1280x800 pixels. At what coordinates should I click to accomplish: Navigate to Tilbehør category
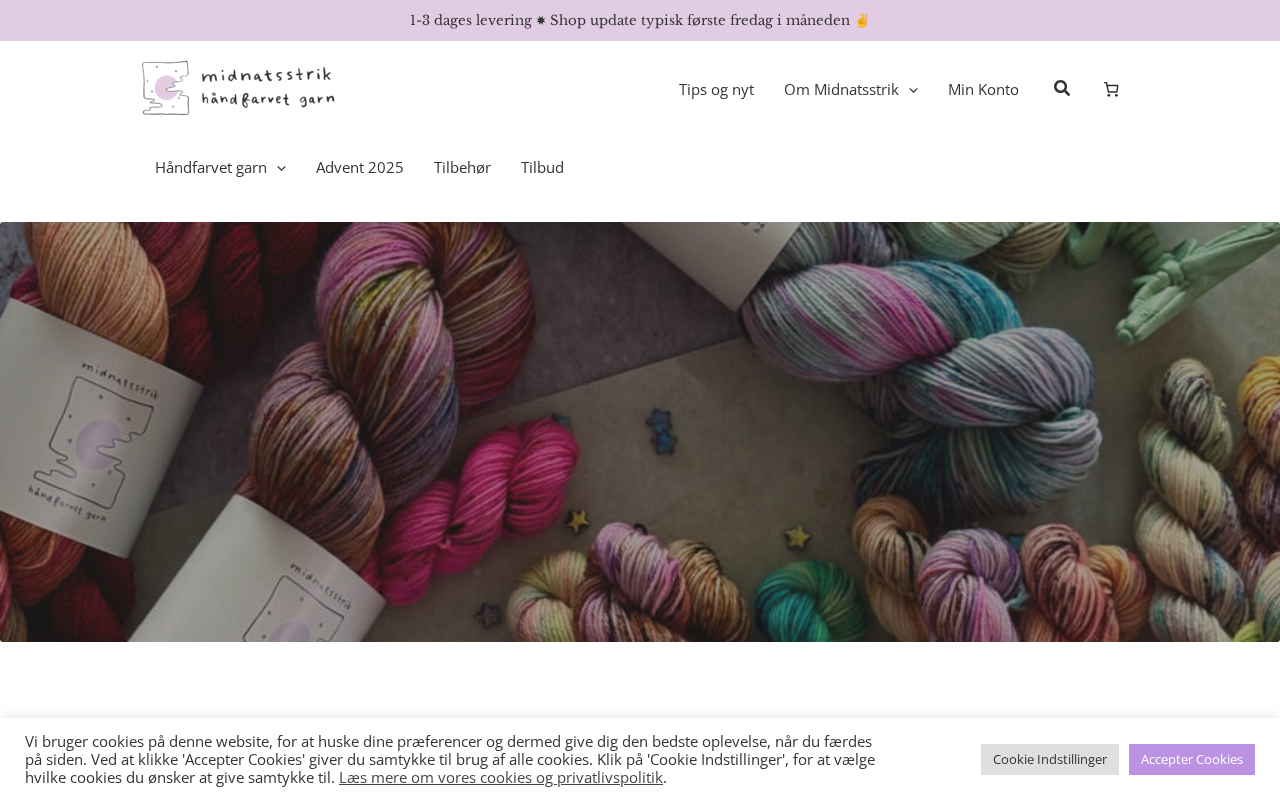462,167
